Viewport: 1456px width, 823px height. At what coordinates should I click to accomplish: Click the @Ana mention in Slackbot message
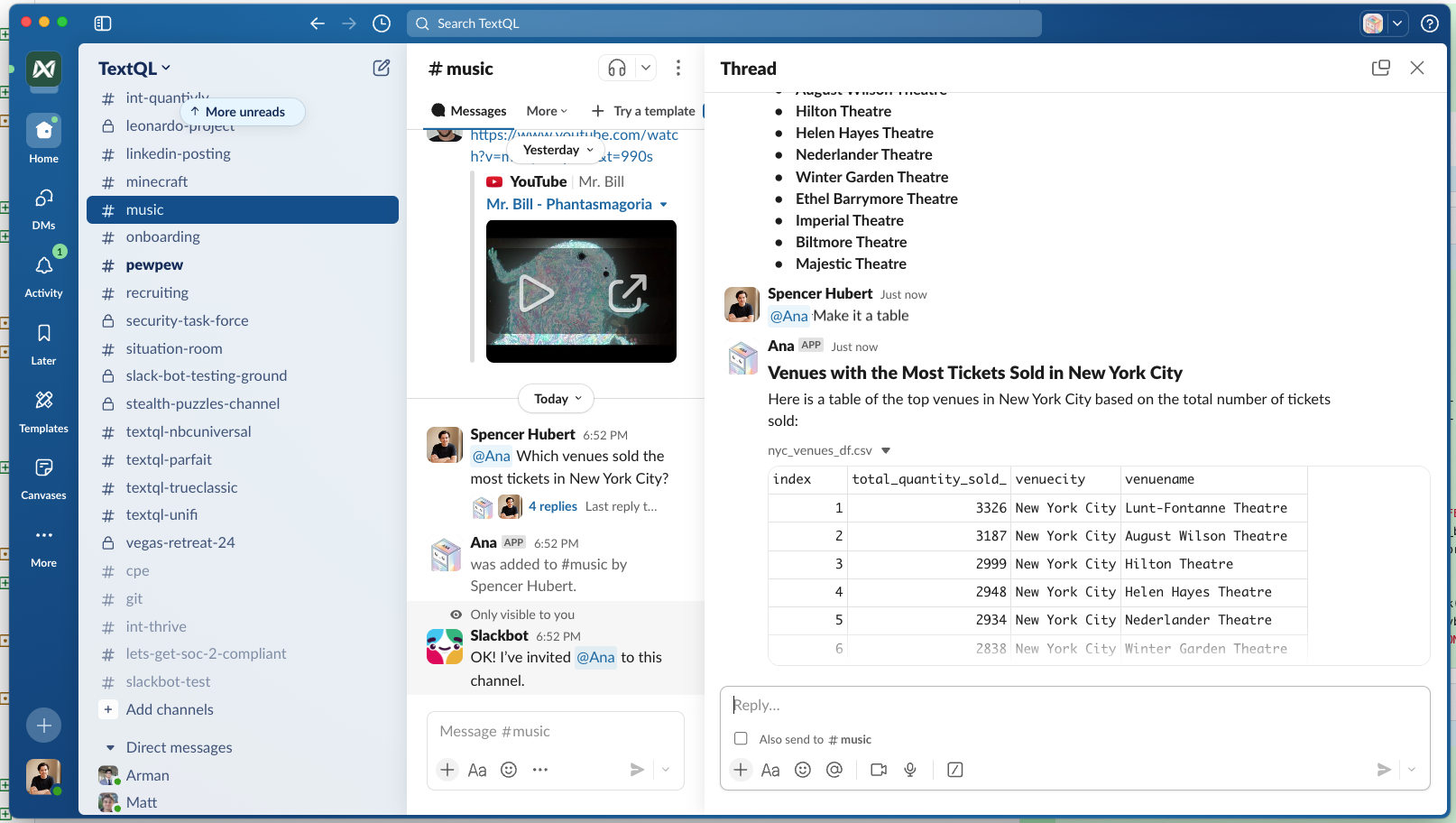(595, 658)
